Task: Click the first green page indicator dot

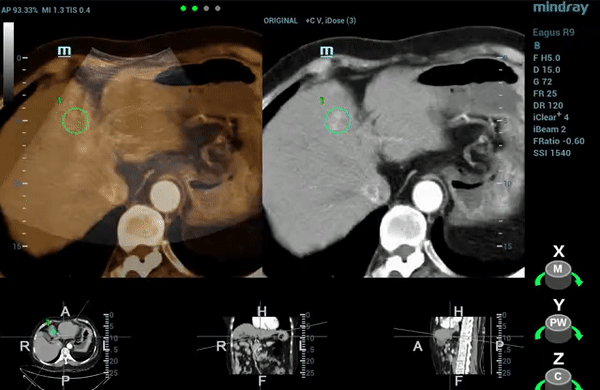Action: [183, 8]
